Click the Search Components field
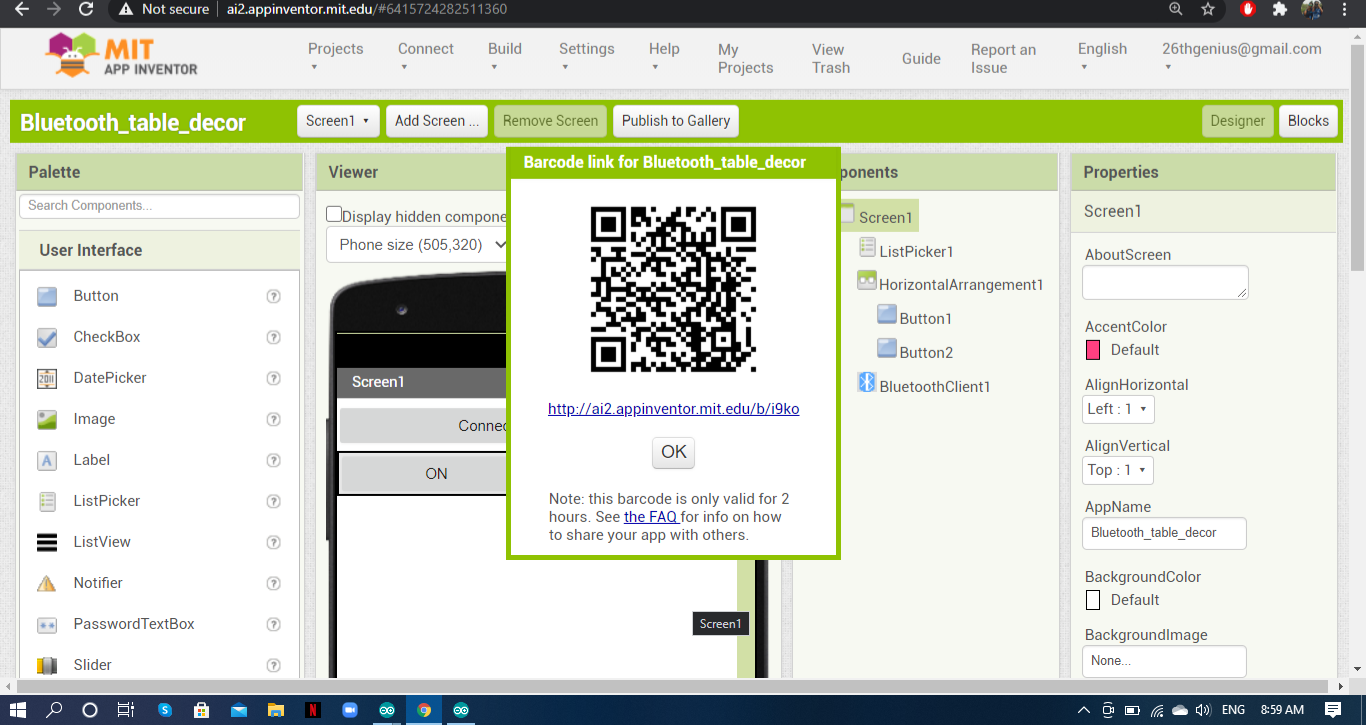Image resolution: width=1366 pixels, height=725 pixels. click(159, 206)
